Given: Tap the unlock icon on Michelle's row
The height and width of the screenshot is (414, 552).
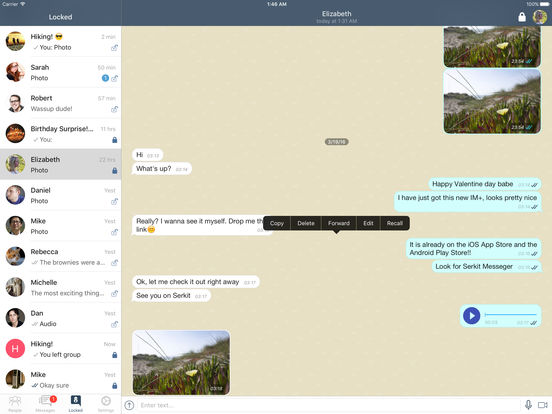Looking at the screenshot, I should click(x=114, y=293).
